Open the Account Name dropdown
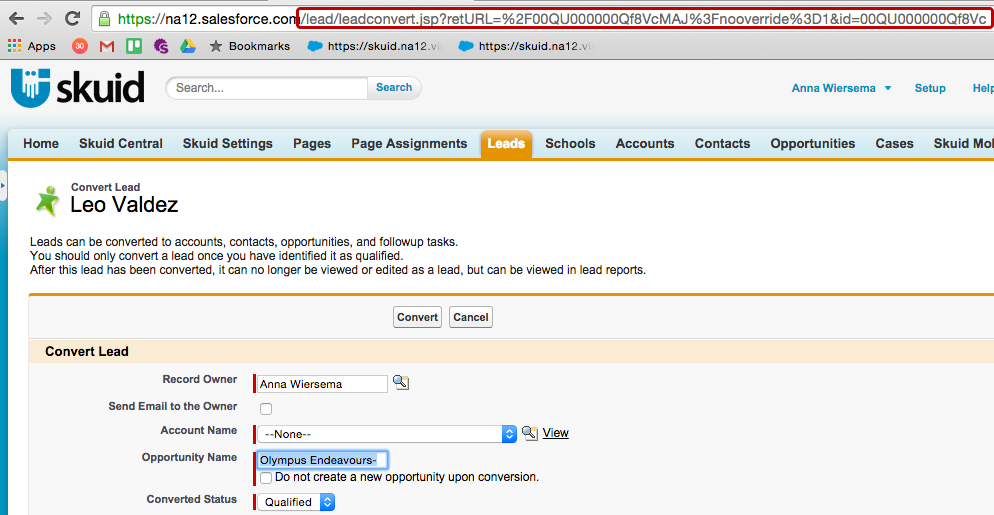This screenshot has width=994, height=515. coord(385,434)
